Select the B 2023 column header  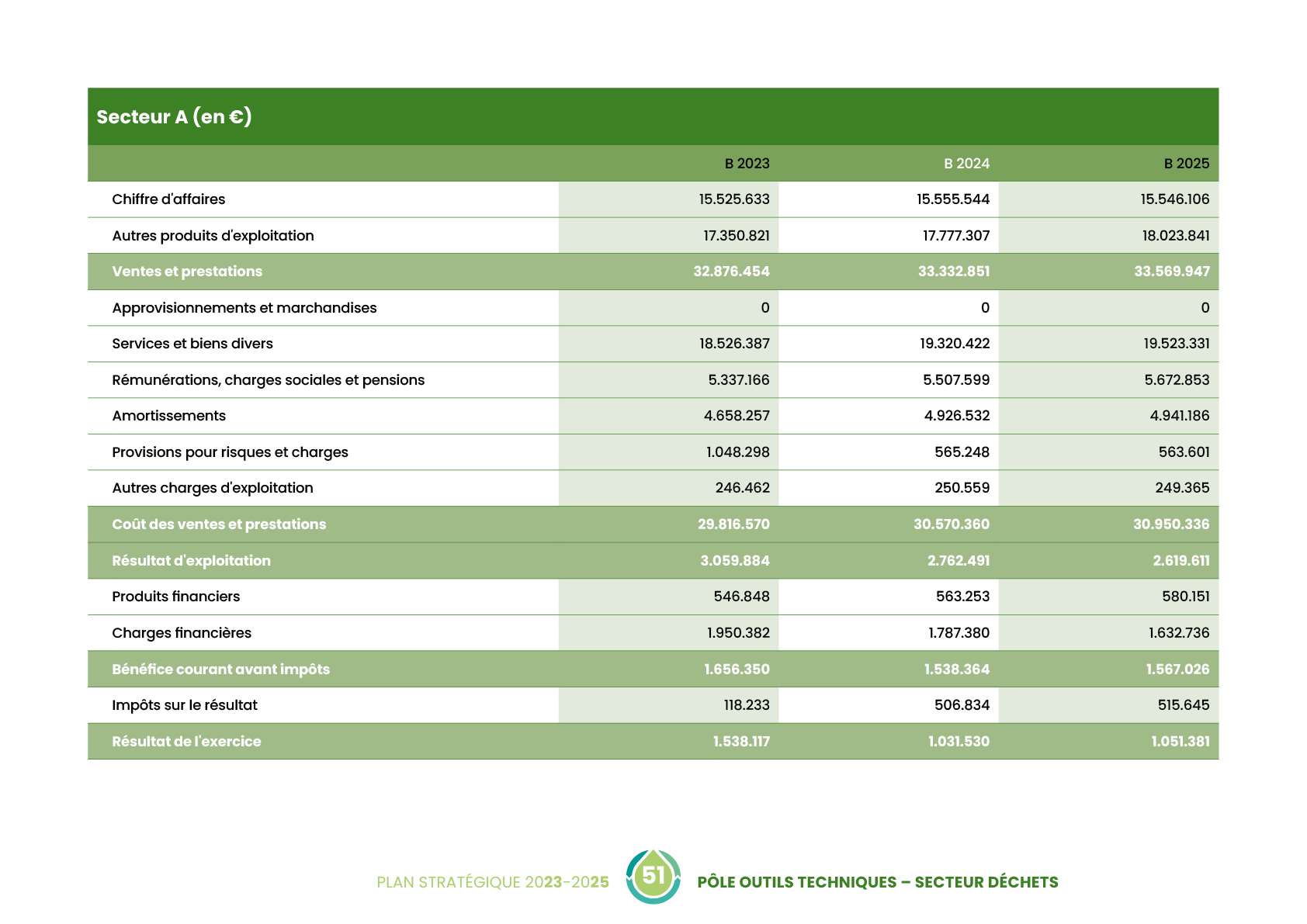click(747, 164)
